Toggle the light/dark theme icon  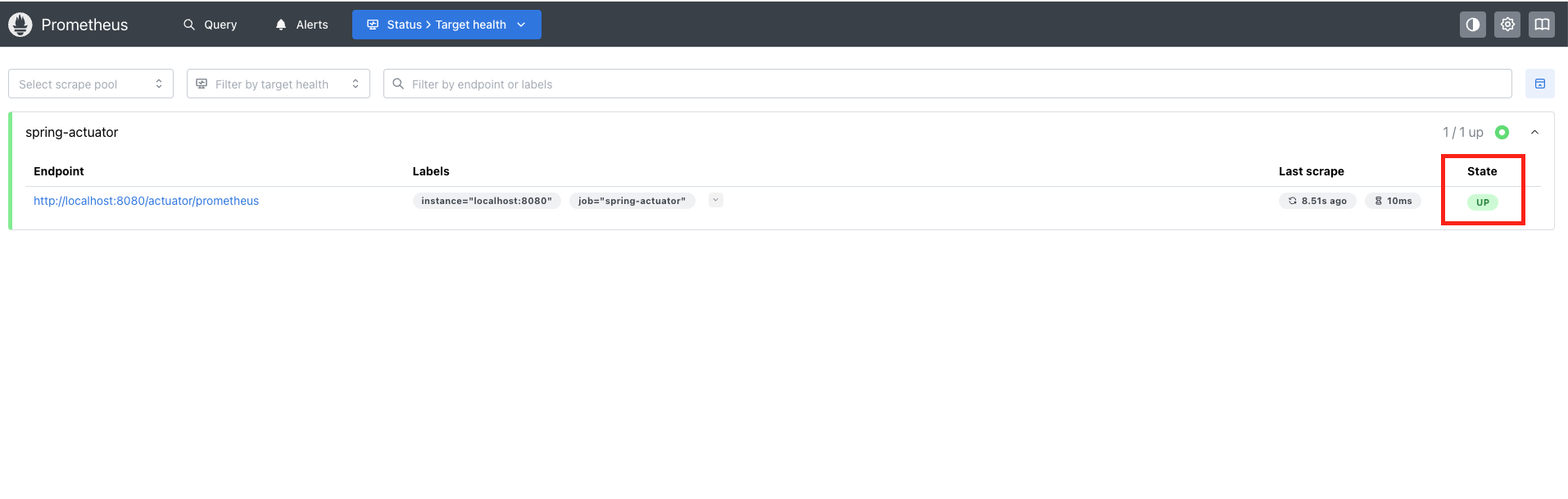click(x=1473, y=25)
